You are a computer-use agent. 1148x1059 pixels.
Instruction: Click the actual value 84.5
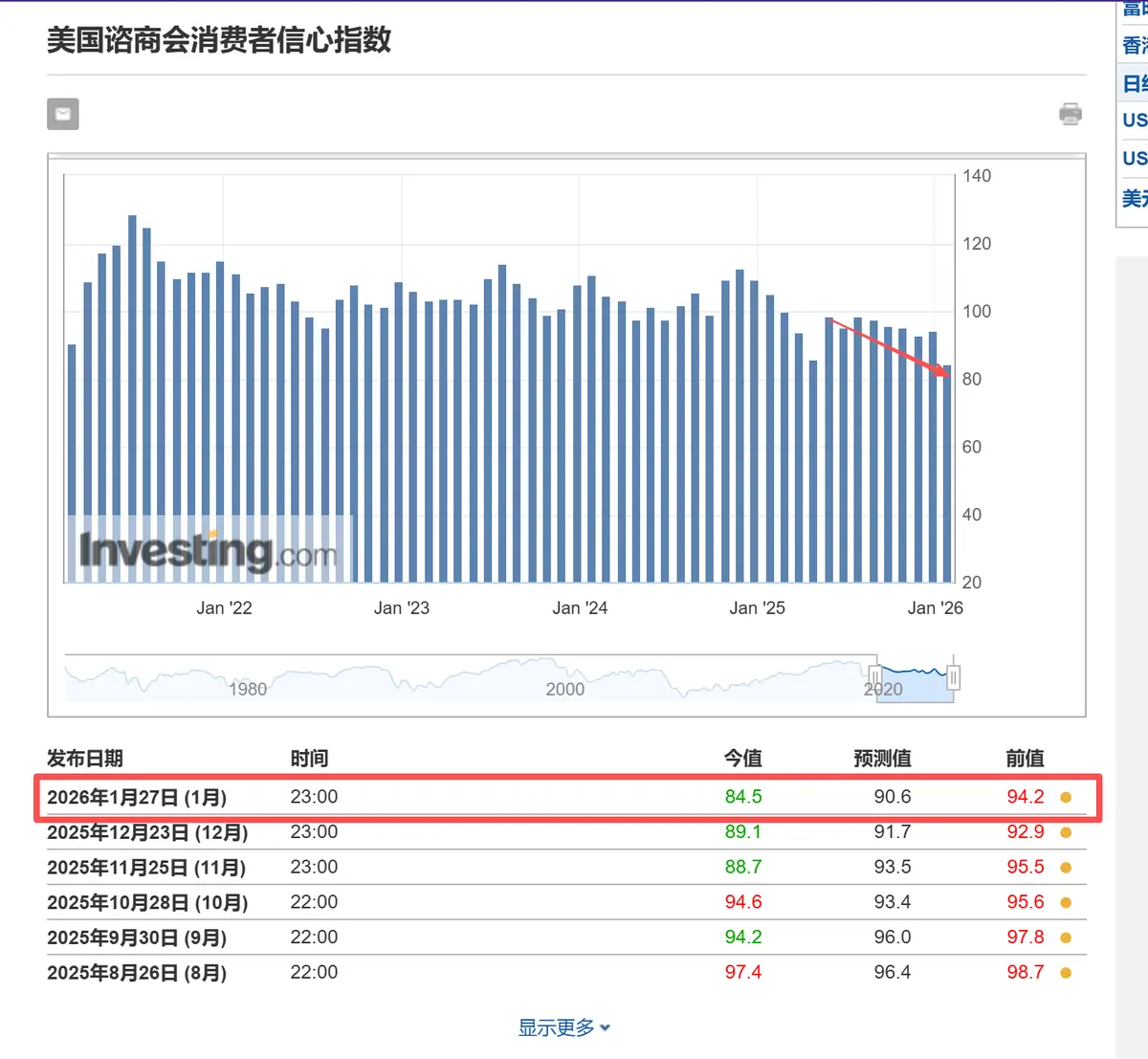[x=743, y=797]
